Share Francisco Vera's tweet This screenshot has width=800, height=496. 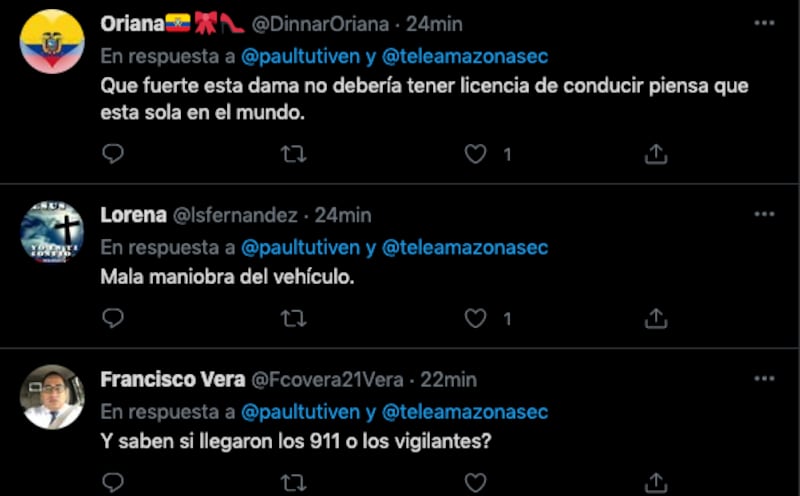click(x=656, y=482)
